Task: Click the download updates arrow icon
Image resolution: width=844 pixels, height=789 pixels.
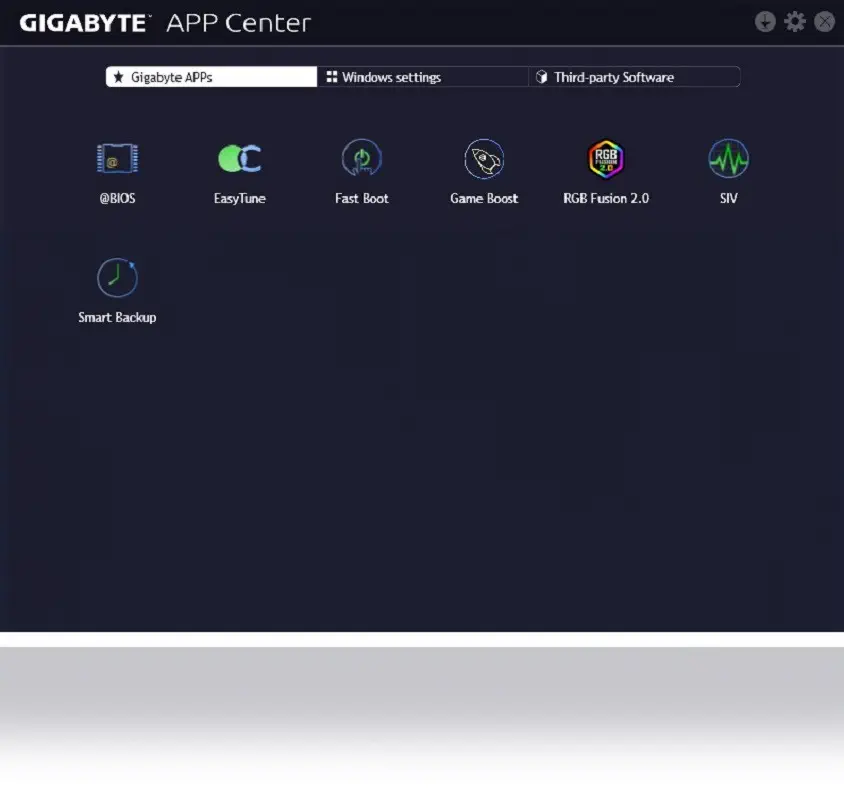Action: [765, 22]
